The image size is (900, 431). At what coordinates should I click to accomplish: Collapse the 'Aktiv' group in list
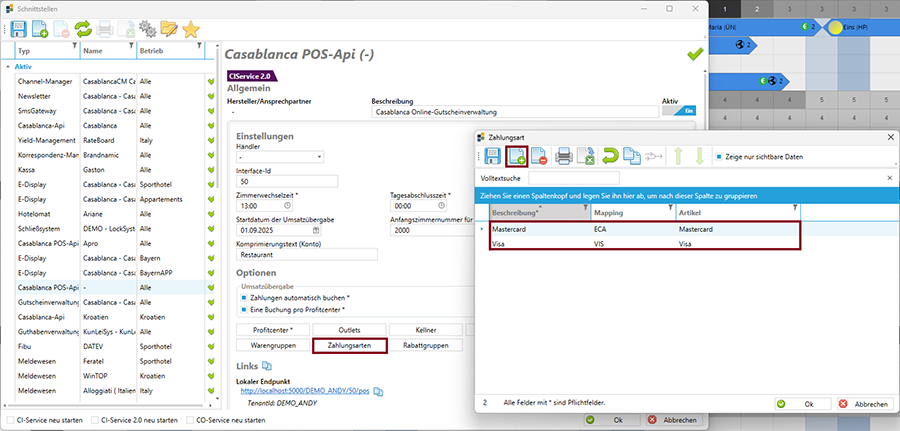[8, 67]
